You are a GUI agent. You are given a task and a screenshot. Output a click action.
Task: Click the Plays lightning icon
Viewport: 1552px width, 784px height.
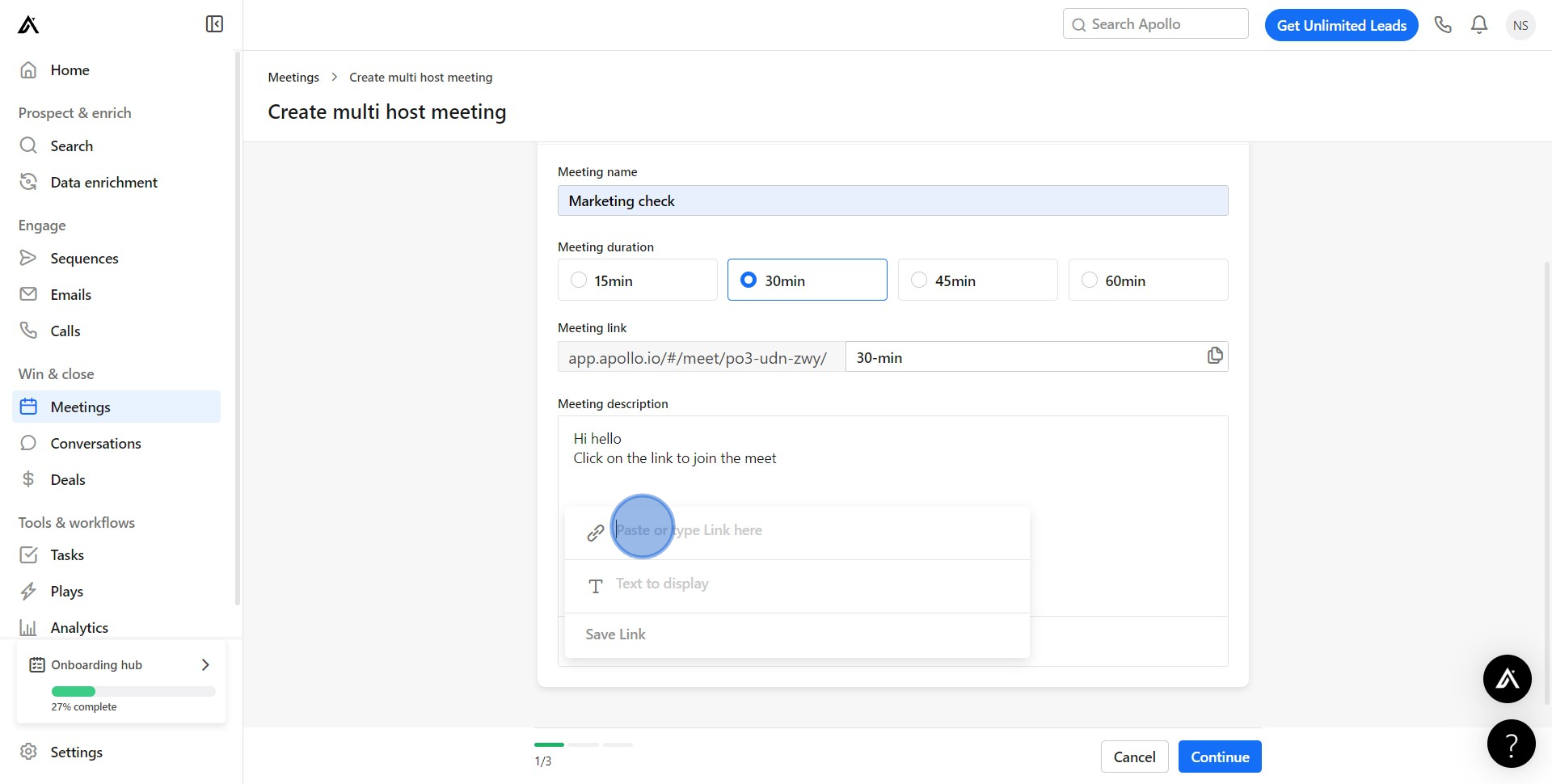pos(28,591)
